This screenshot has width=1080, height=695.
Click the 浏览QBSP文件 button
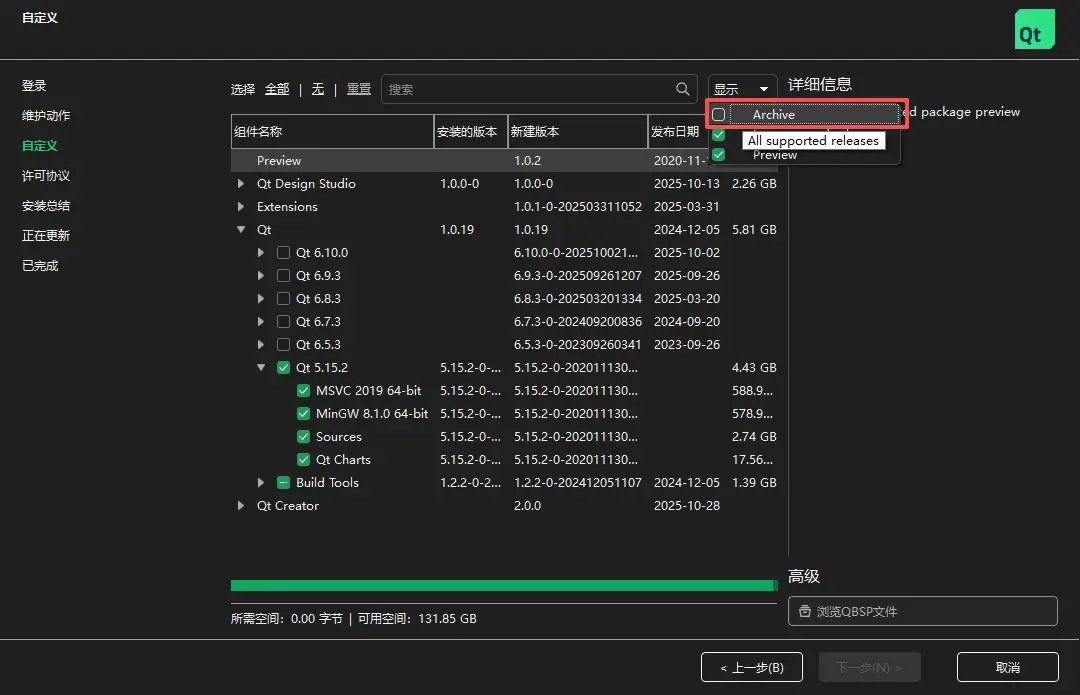point(922,611)
